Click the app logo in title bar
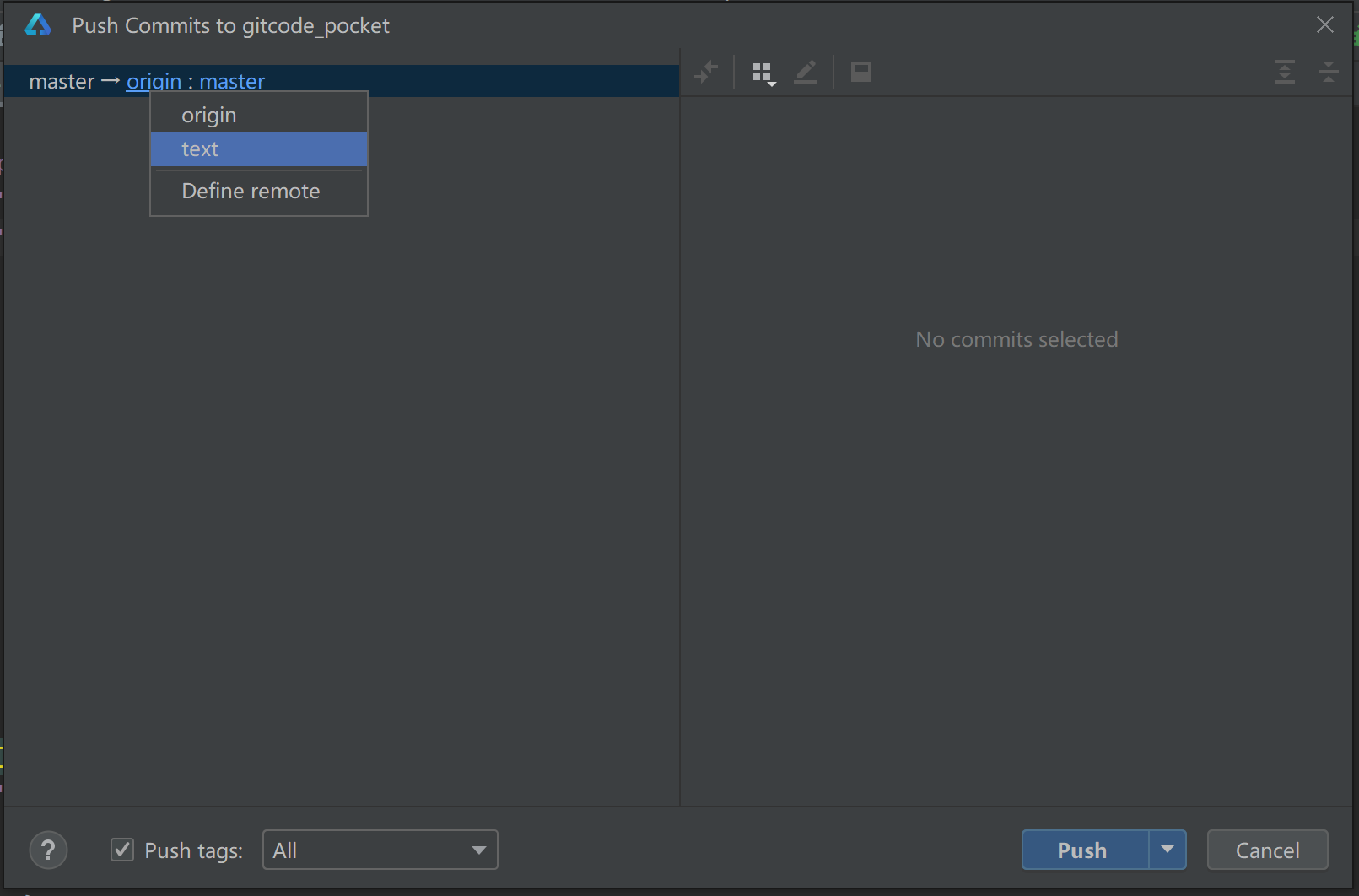 [38, 25]
